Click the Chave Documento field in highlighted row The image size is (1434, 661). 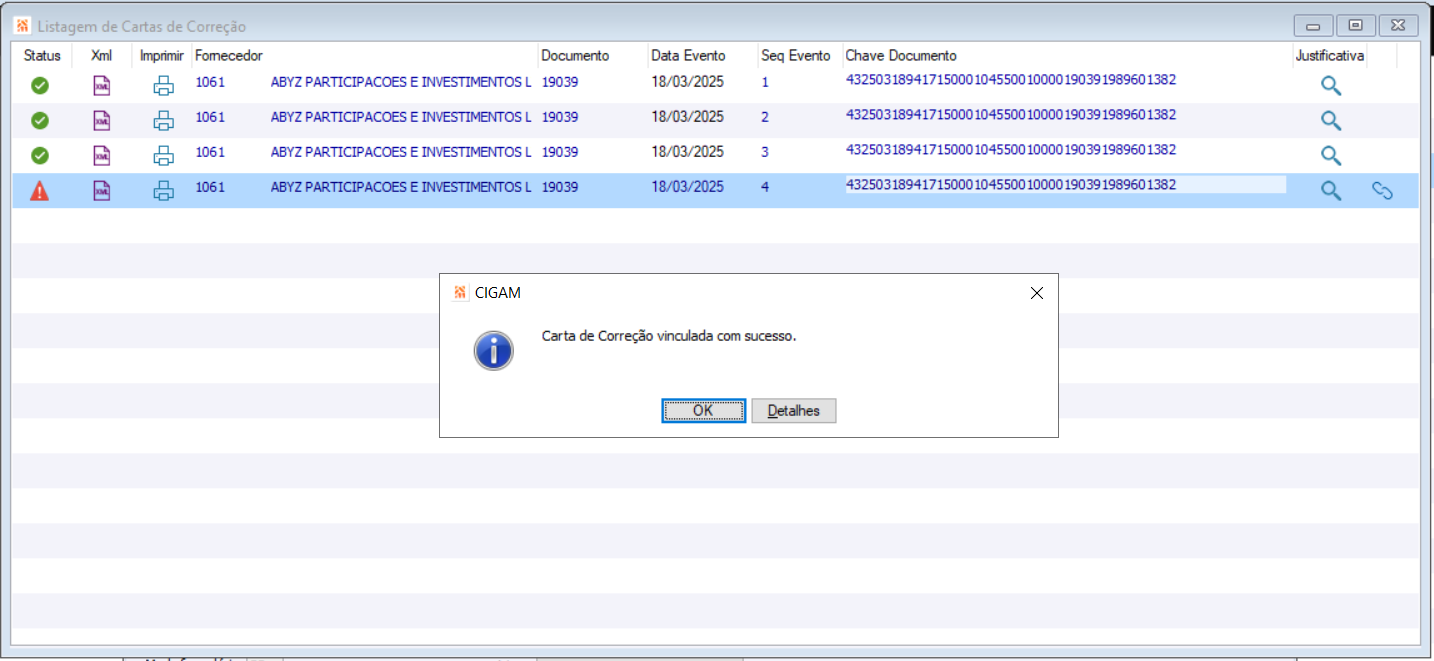(1065, 185)
